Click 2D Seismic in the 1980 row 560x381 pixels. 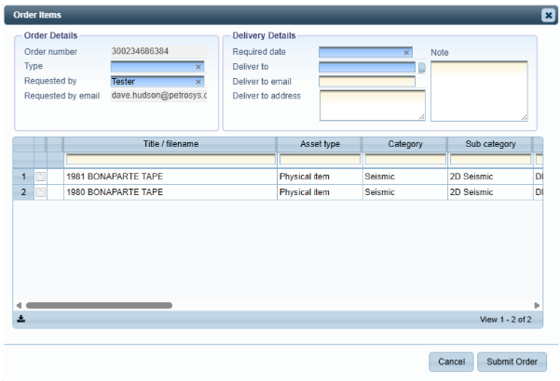click(x=471, y=192)
